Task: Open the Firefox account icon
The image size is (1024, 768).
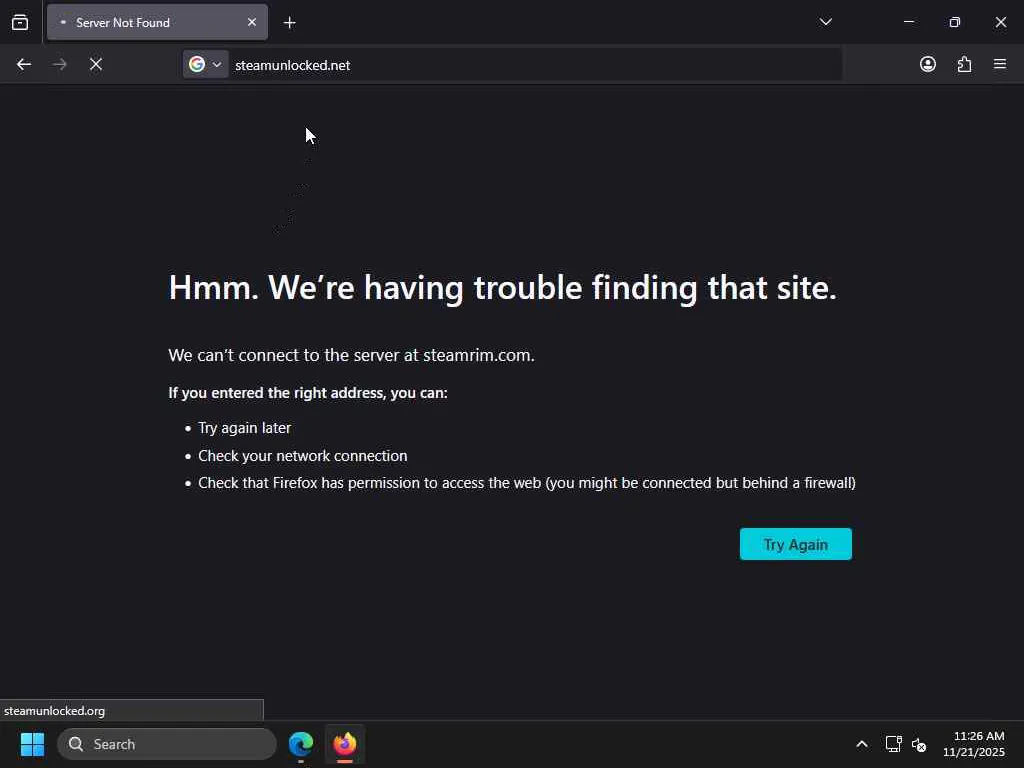Action: tap(928, 64)
